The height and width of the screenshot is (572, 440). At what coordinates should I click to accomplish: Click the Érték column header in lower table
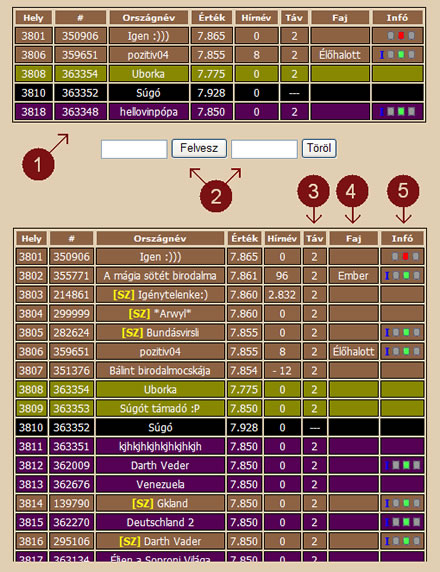[x=244, y=239]
